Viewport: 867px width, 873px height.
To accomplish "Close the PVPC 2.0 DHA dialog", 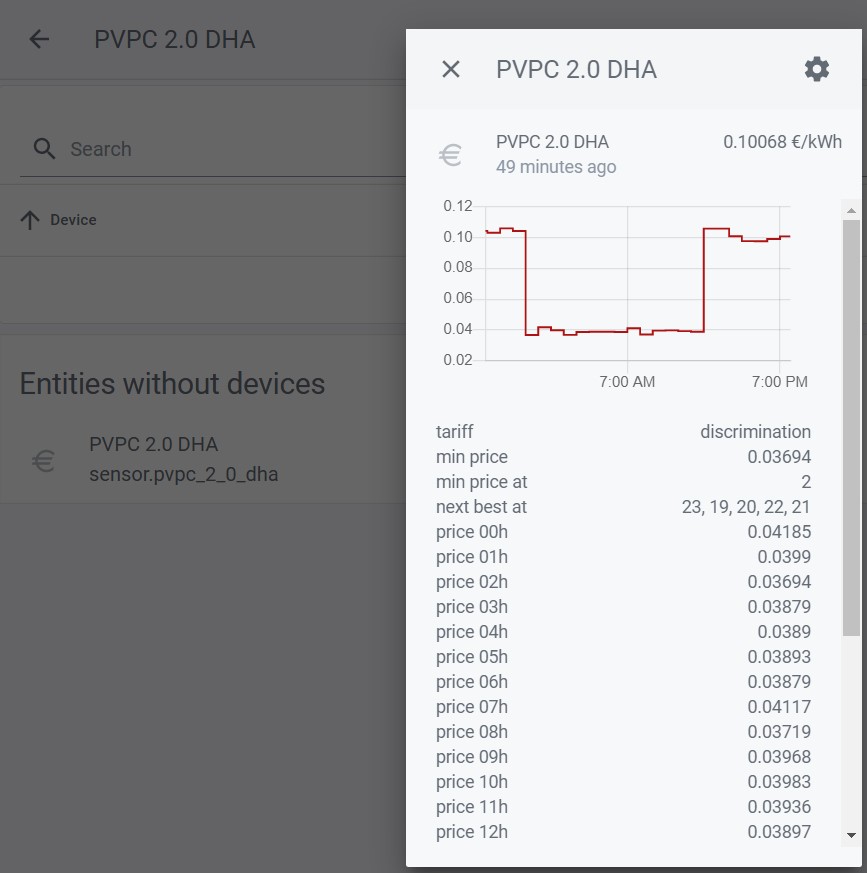I will tap(450, 70).
